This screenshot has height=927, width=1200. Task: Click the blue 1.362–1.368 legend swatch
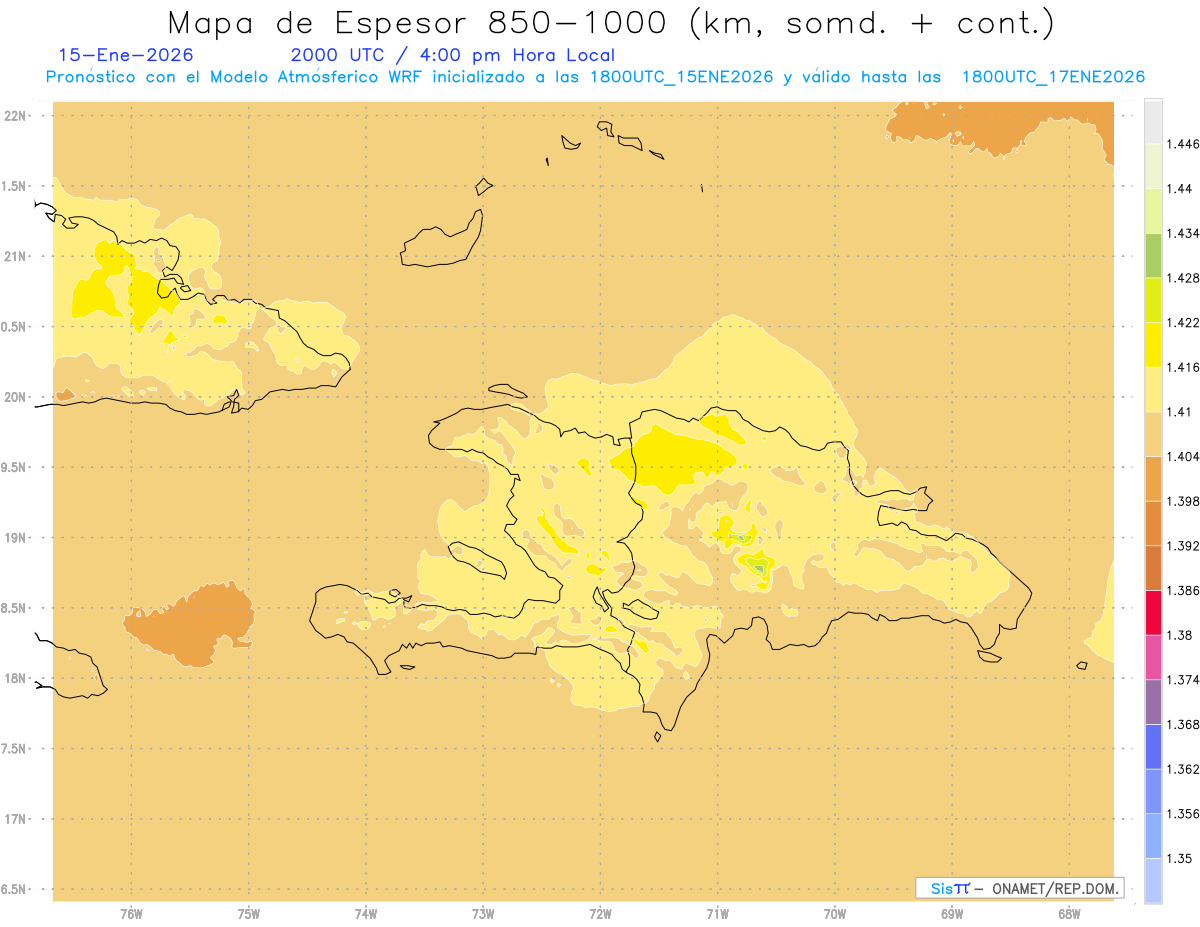pos(1153,747)
